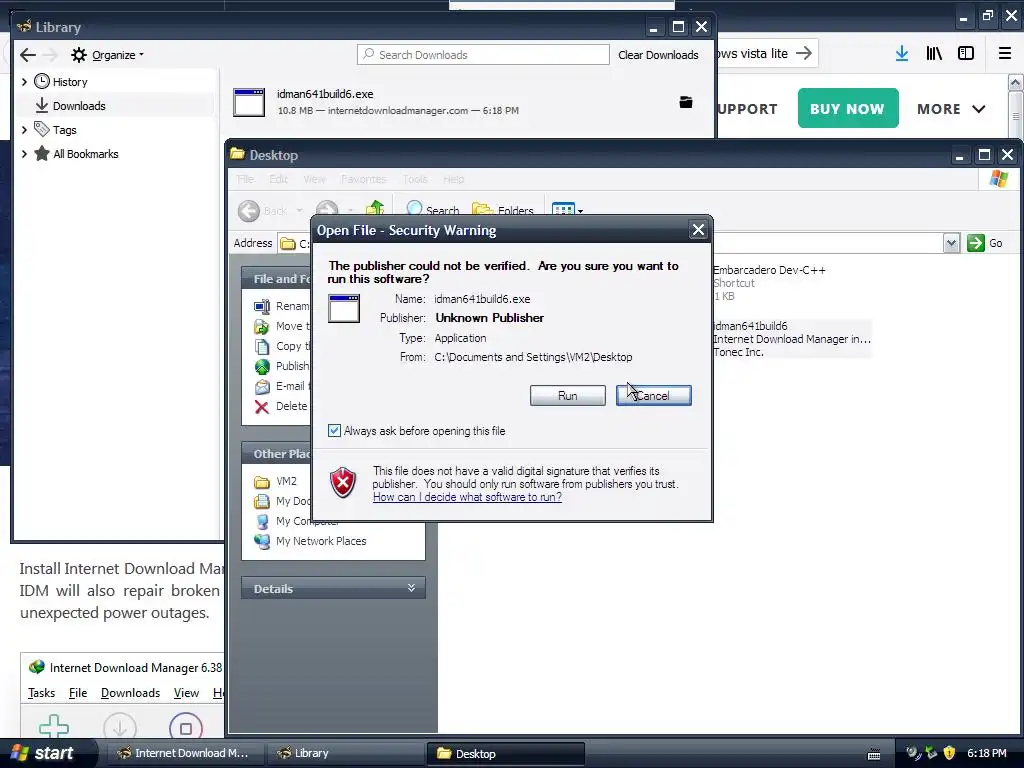Toggle Folders view in Desktop window toolbar
The image size is (1024, 768).
pyautogui.click(x=502, y=210)
